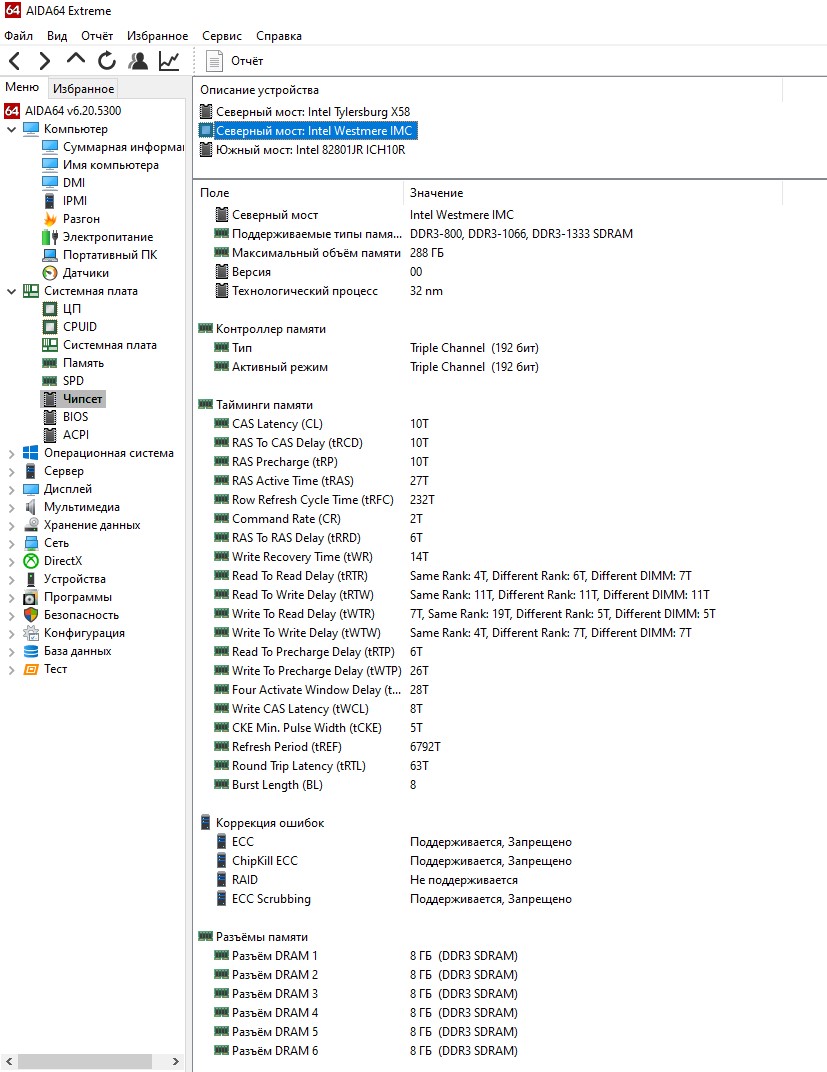Expand the Операционная система branch
The width and height of the screenshot is (827, 1072).
(11, 453)
